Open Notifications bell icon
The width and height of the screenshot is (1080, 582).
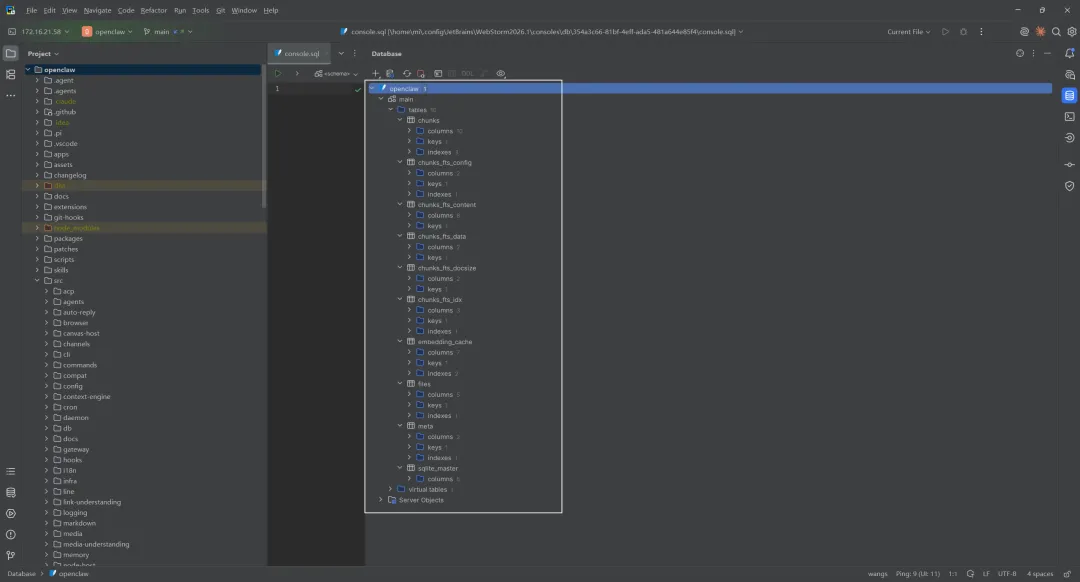1069,53
